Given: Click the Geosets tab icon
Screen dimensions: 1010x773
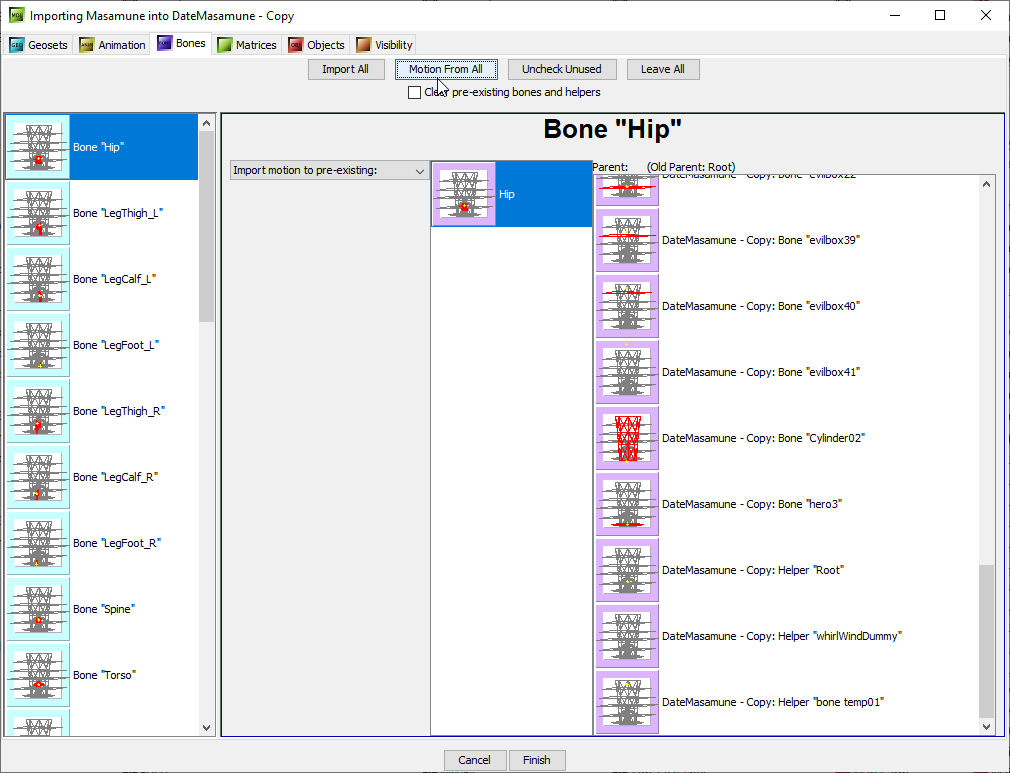Looking at the screenshot, I should click(x=17, y=45).
